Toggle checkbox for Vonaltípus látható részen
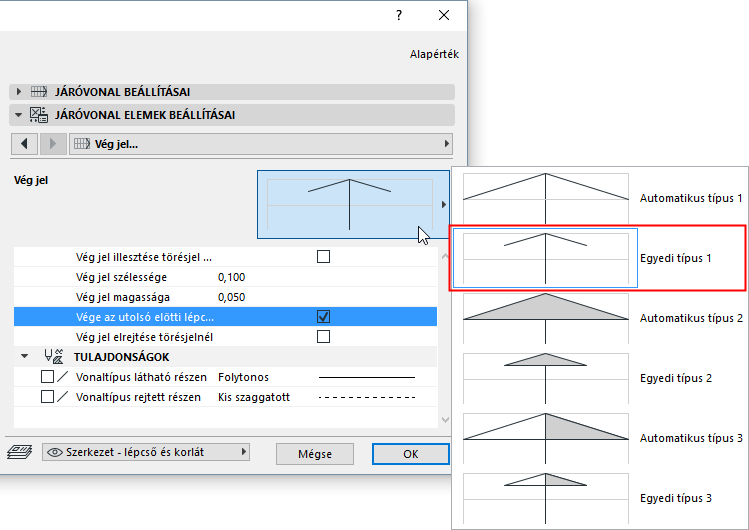 (47, 377)
